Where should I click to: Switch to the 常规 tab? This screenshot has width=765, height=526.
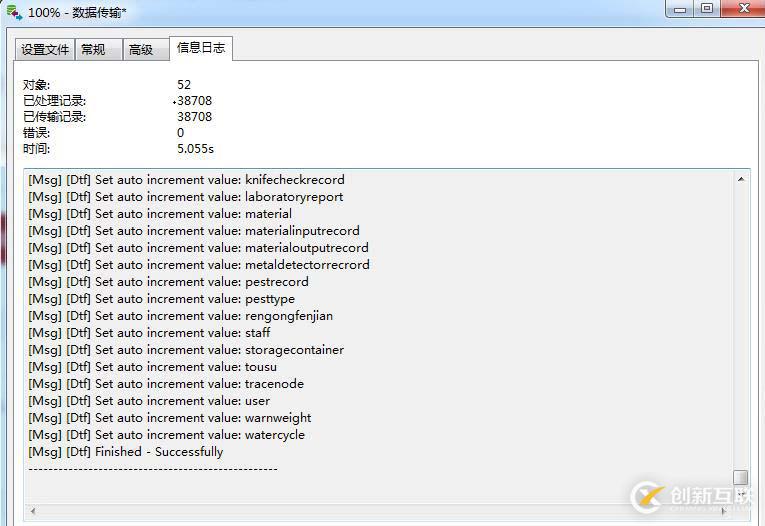93,49
